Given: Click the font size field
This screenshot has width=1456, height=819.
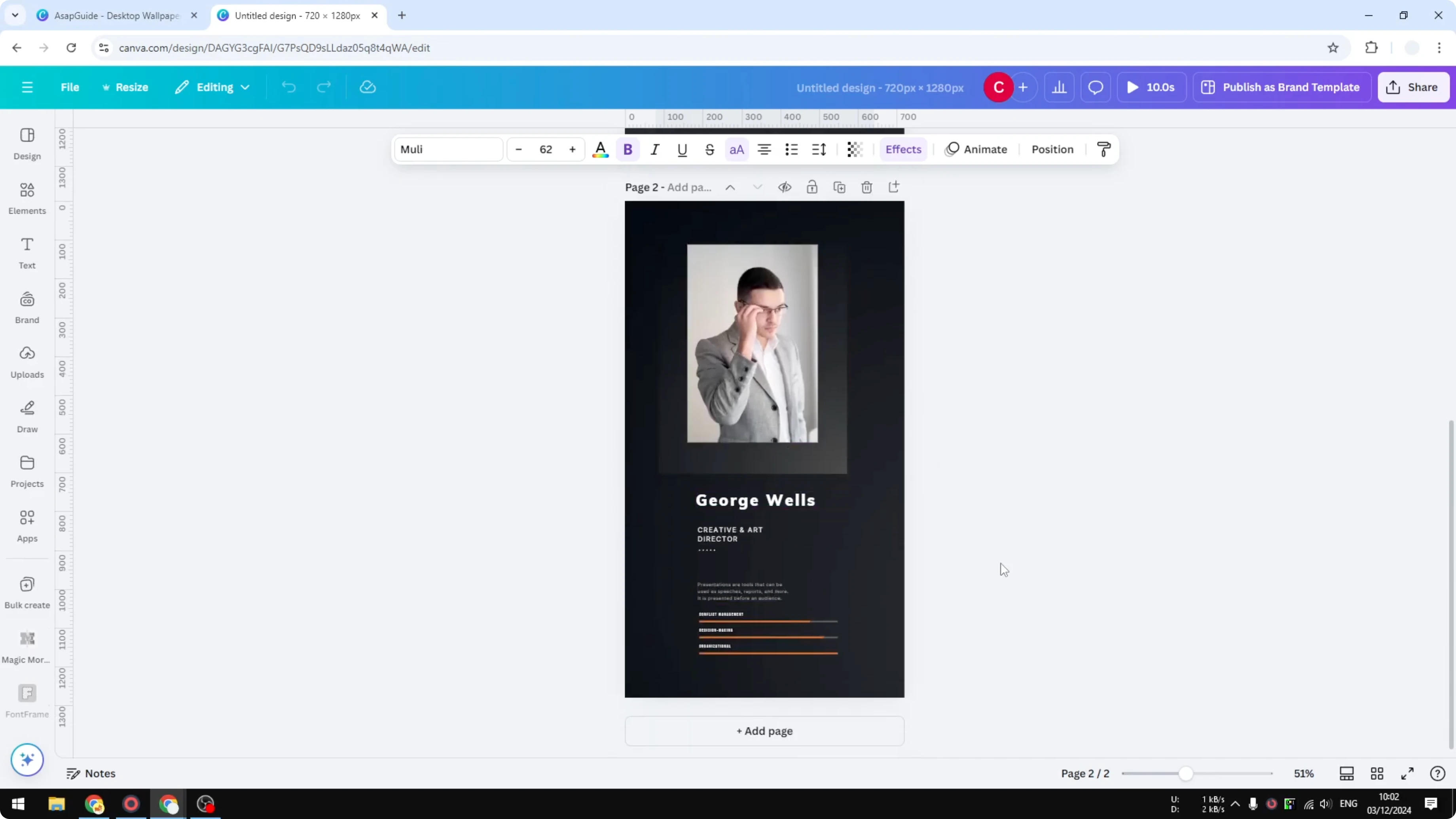Looking at the screenshot, I should [546, 149].
